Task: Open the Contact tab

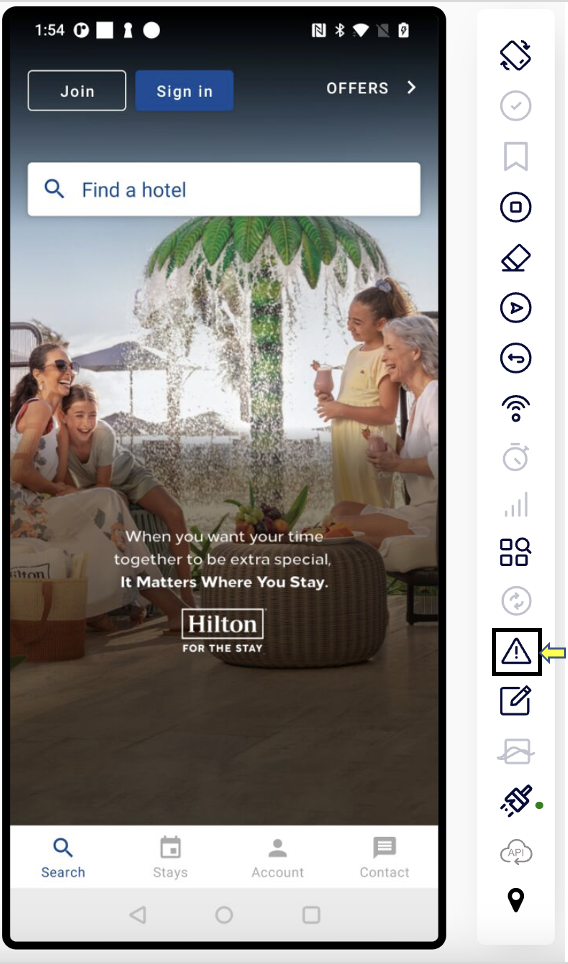Action: 384,857
